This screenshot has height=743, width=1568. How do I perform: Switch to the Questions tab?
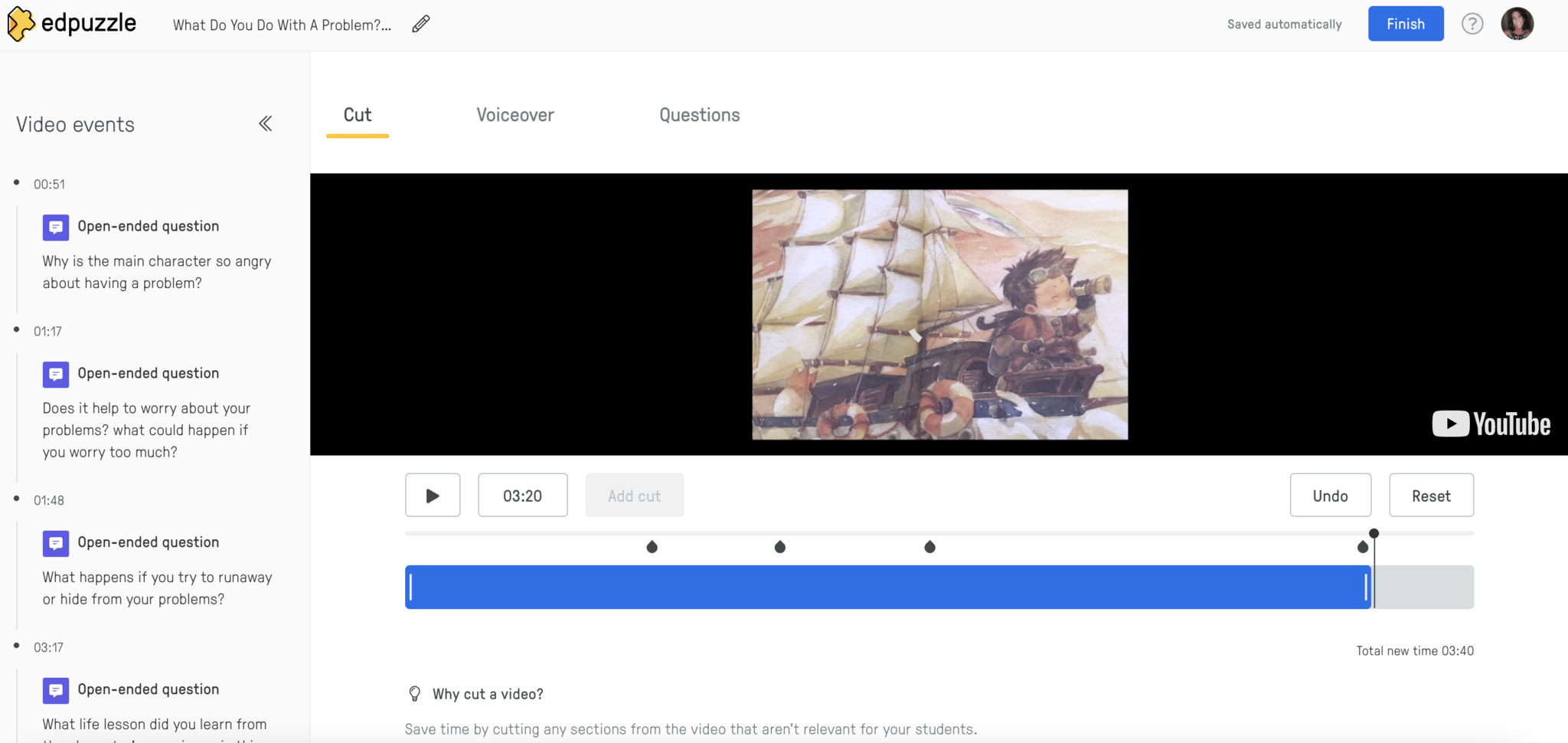tap(699, 115)
